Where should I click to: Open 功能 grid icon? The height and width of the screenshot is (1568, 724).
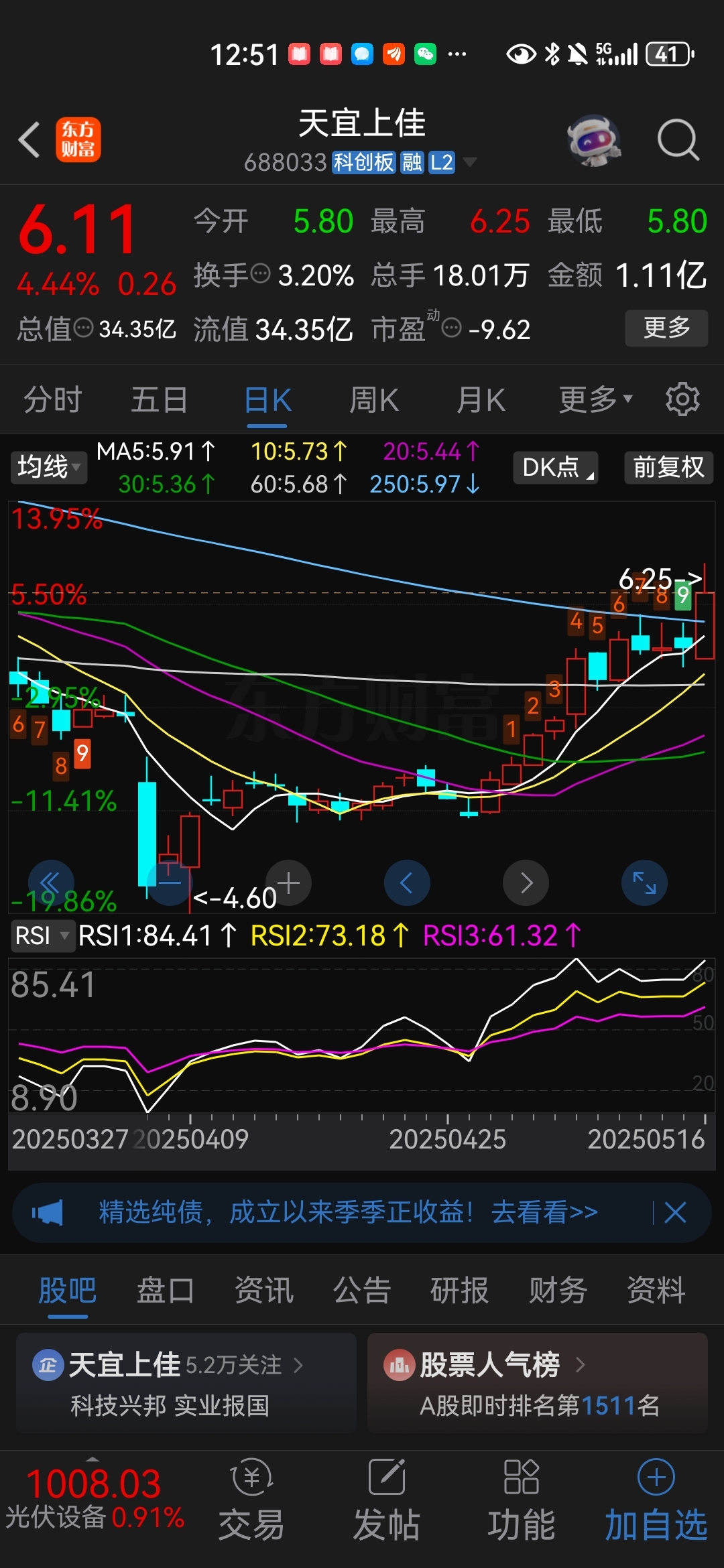point(522,1477)
